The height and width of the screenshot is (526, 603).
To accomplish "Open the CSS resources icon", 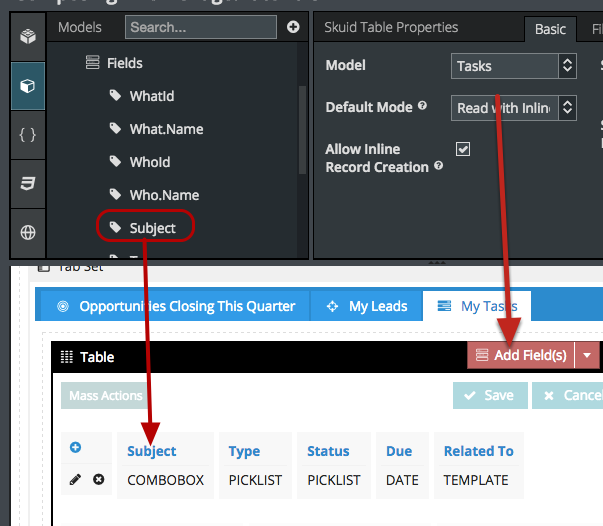I will click(27, 184).
